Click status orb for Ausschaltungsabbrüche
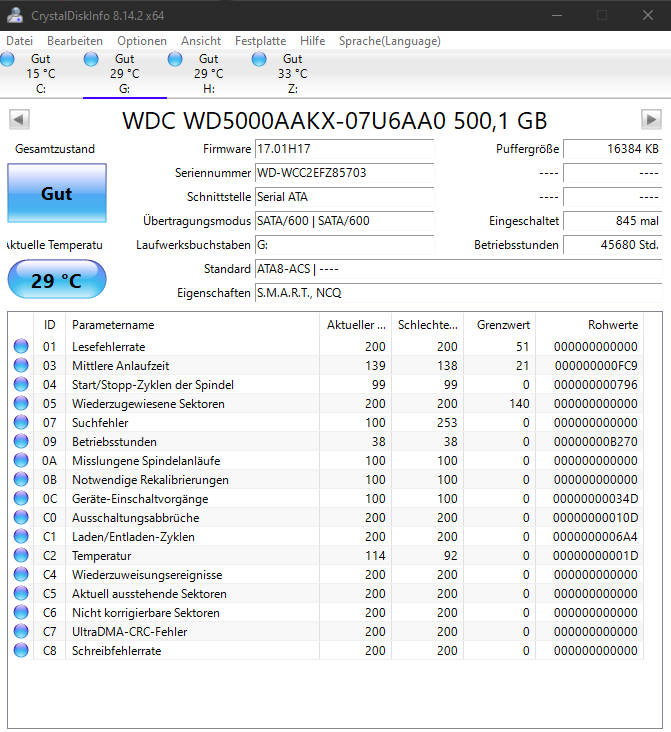Viewport: 671px width, 732px height. tap(21, 517)
